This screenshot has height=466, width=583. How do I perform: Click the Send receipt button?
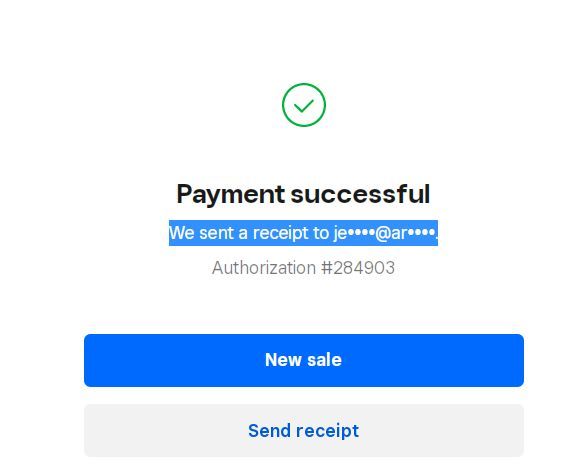(304, 431)
